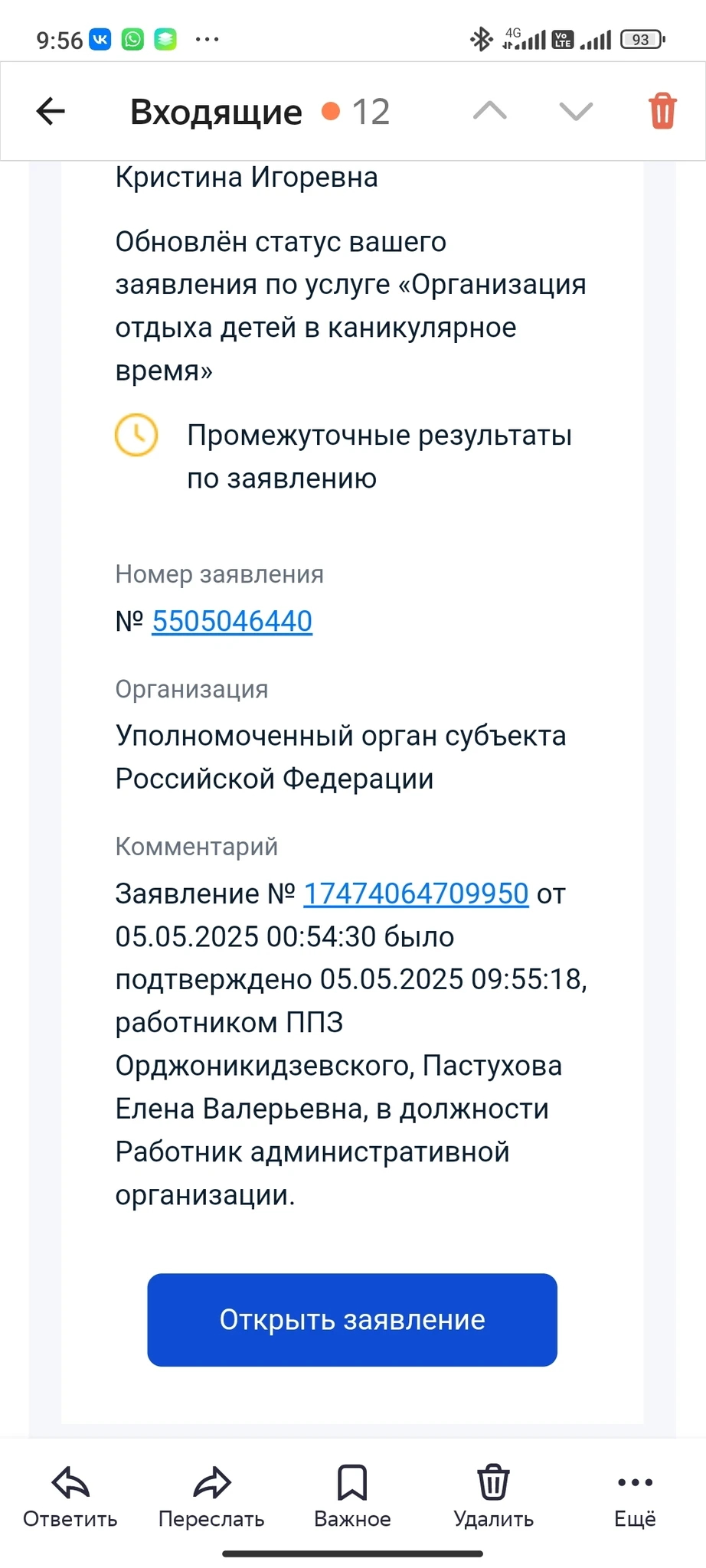Screen dimensions: 706x1568
Task: Tap the orange unread indicator dot
Action: click(331, 112)
